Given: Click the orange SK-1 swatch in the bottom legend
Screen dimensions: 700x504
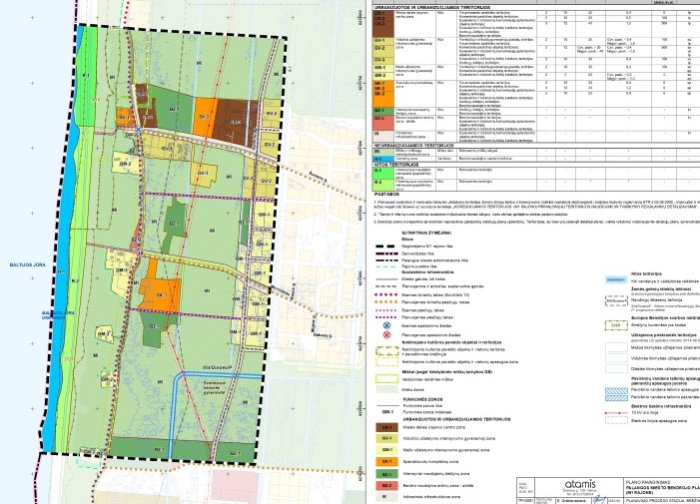Looking at the screenshot, I should (x=387, y=462).
